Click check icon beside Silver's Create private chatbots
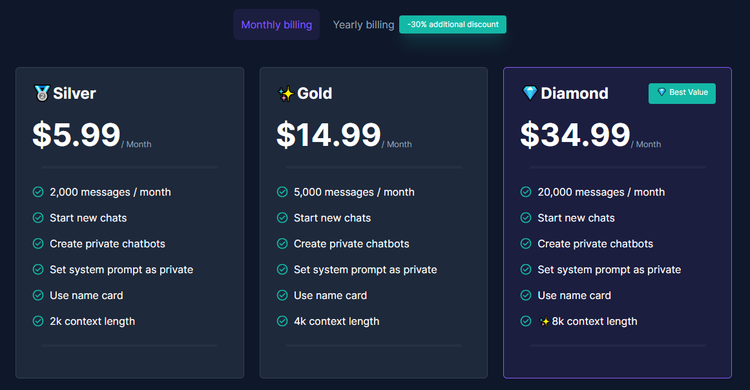Viewport: 750px width, 390px height. [x=38, y=244]
